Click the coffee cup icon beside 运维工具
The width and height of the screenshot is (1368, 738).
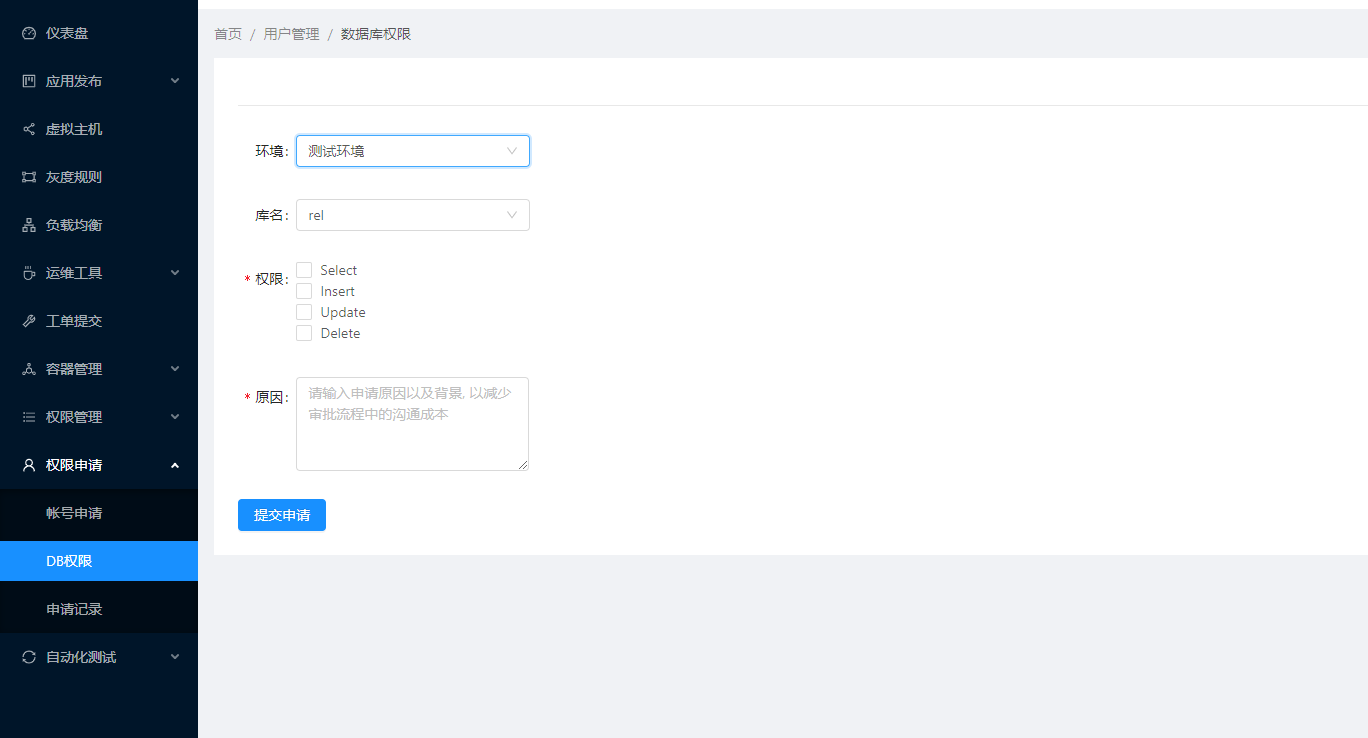point(29,273)
